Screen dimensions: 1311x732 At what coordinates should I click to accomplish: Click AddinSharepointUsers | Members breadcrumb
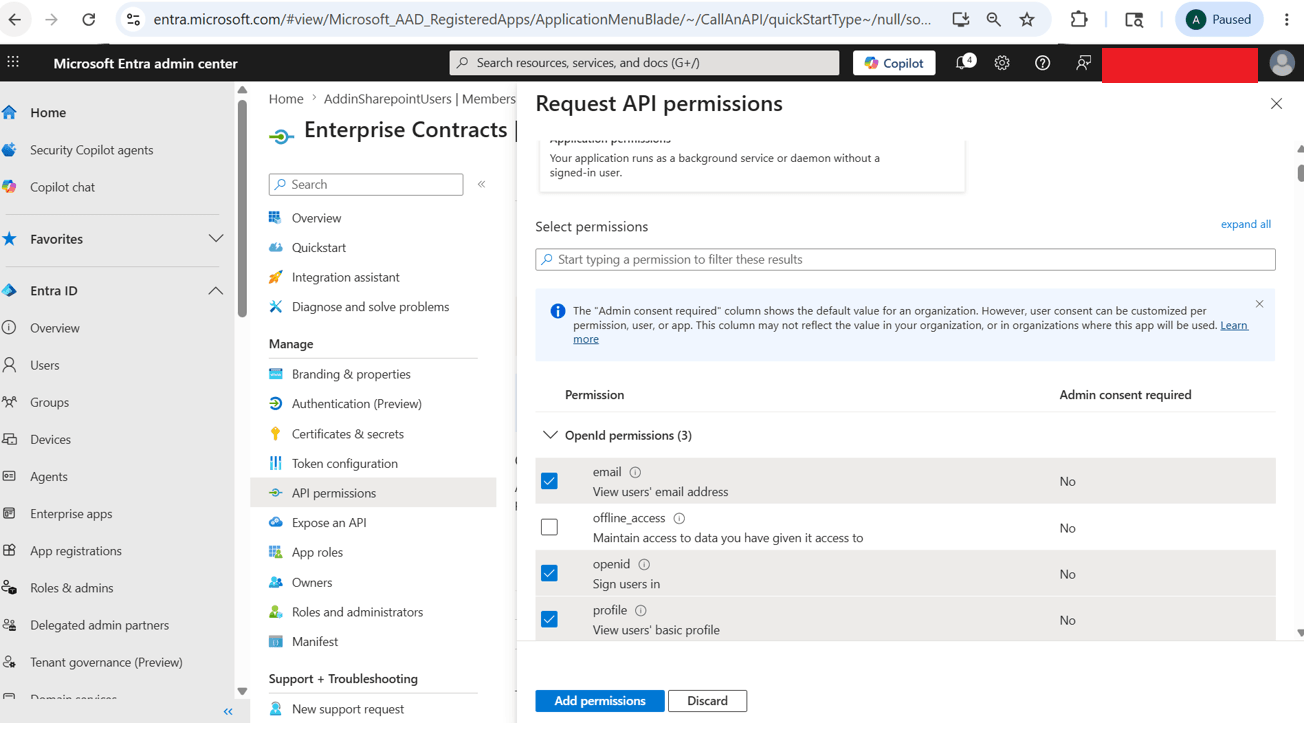(421, 99)
